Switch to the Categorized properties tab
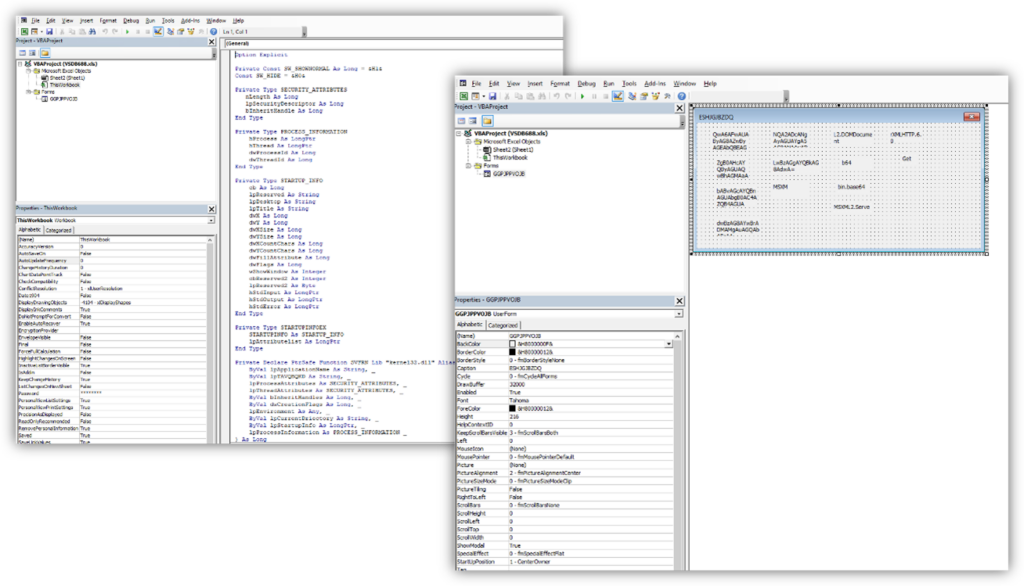This screenshot has width=1024, height=586. coord(503,325)
